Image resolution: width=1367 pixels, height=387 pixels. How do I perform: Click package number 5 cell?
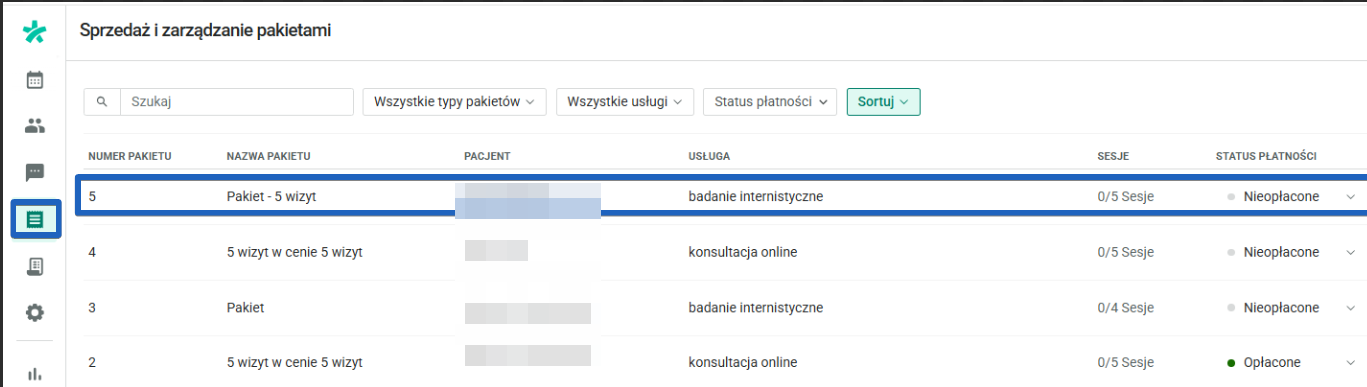tap(92, 197)
